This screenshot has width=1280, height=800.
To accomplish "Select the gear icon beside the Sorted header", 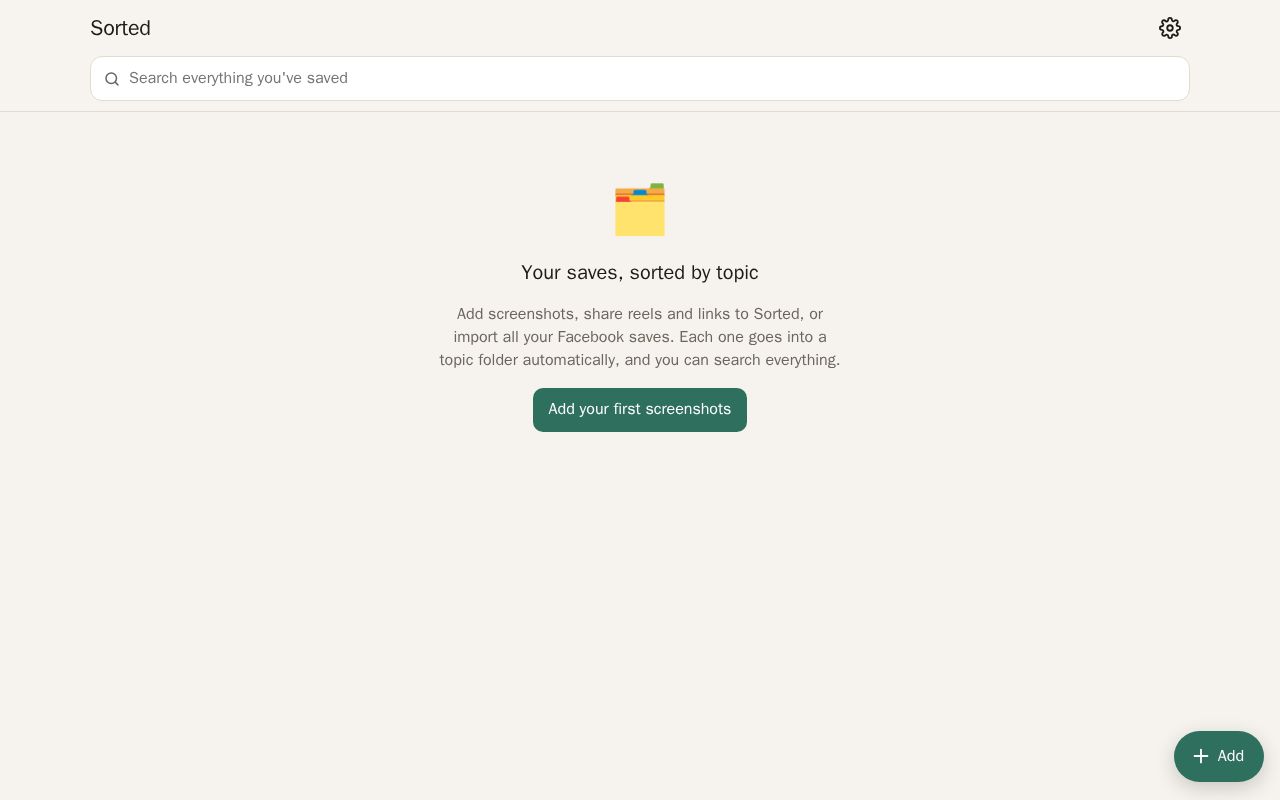I will coord(1170,28).
